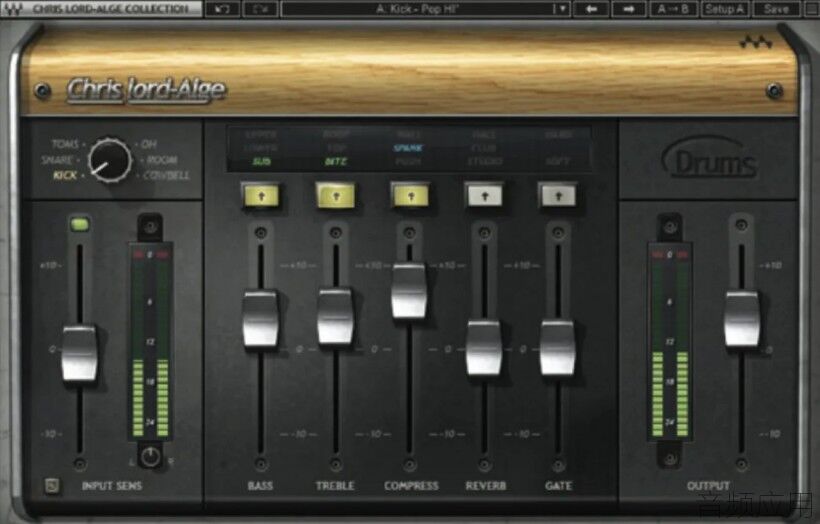
Task: Click the Treble mode selector button
Action: pos(336,196)
